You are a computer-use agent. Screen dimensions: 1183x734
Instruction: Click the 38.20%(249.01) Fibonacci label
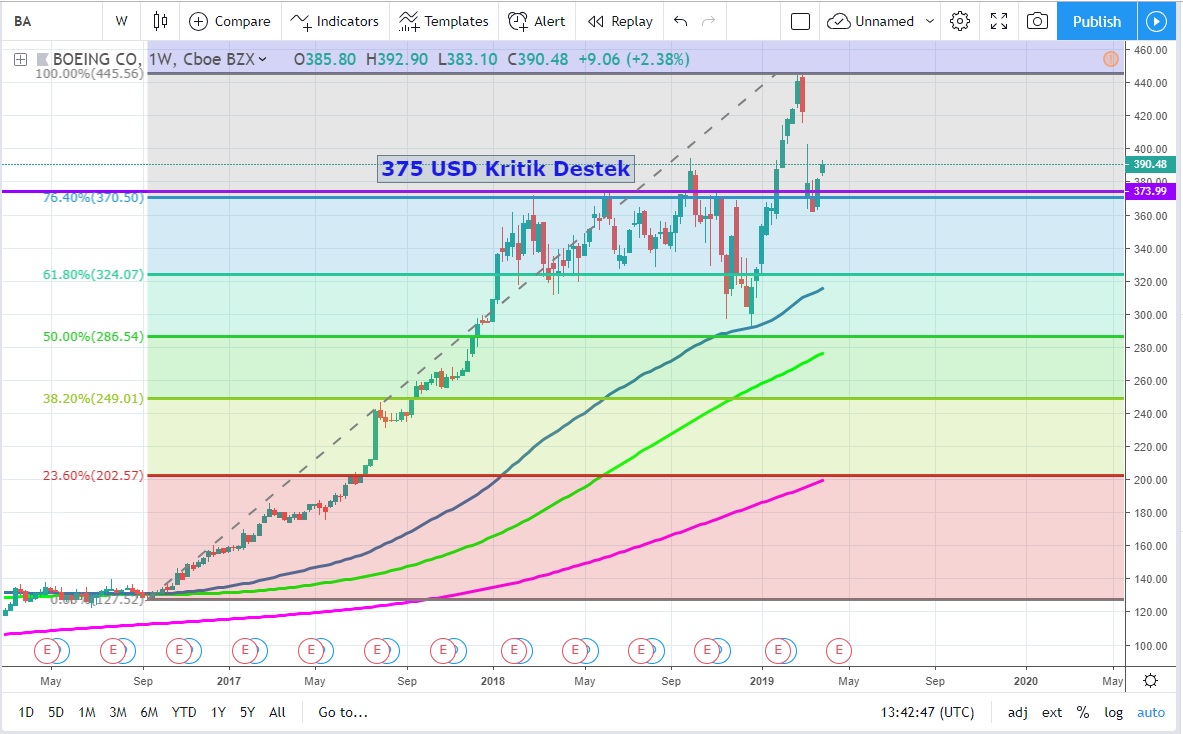pyautogui.click(x=93, y=398)
